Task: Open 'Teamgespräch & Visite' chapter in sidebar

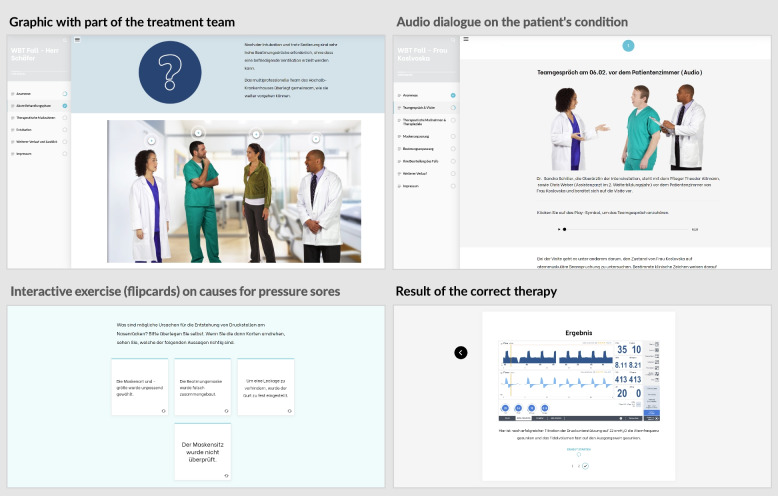Action: (418, 107)
